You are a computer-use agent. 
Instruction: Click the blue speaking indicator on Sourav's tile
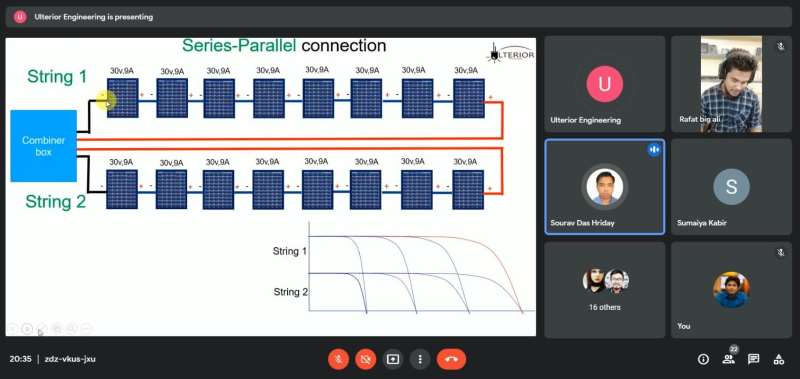coord(654,149)
